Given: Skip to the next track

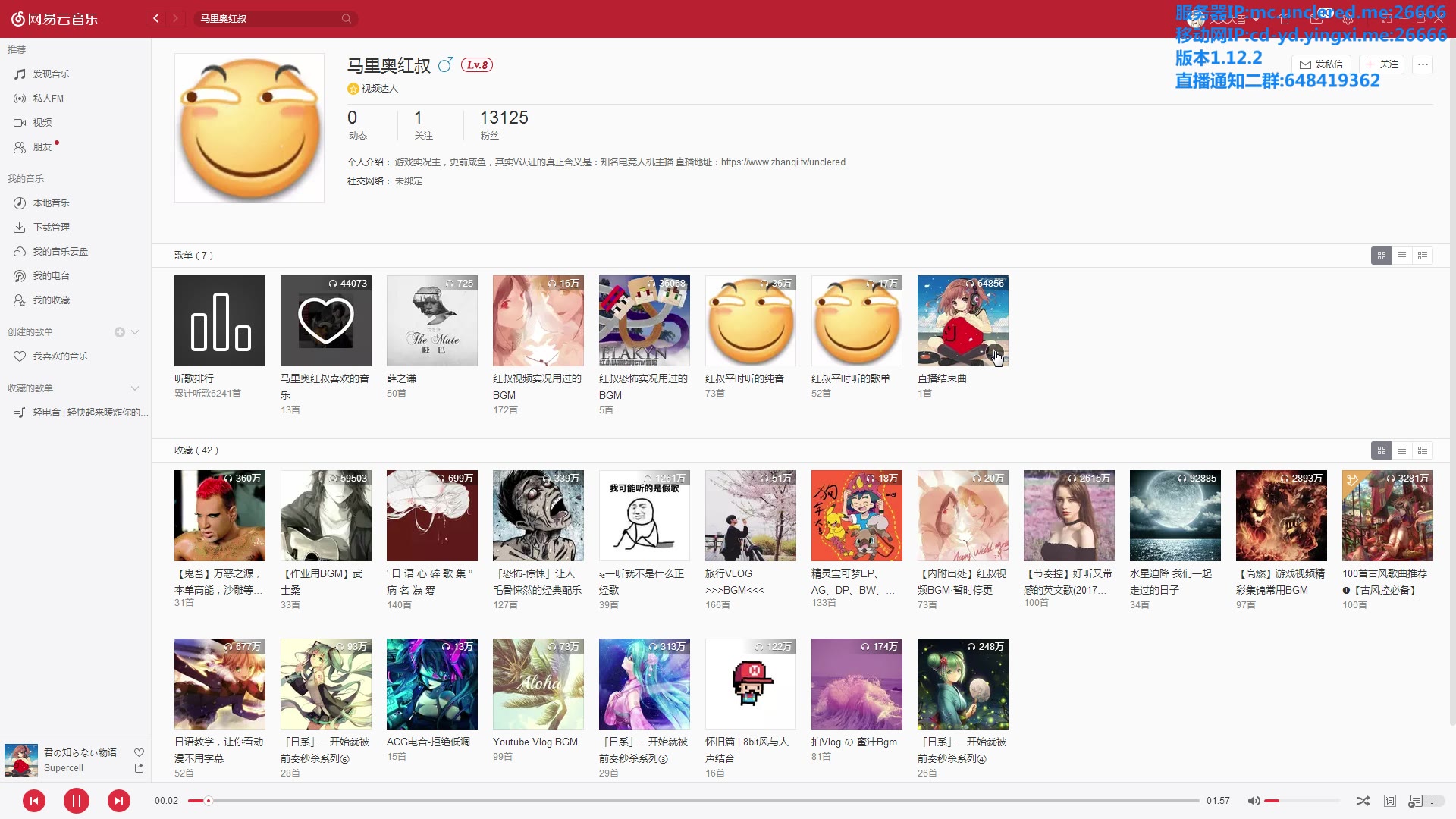Looking at the screenshot, I should [x=119, y=801].
